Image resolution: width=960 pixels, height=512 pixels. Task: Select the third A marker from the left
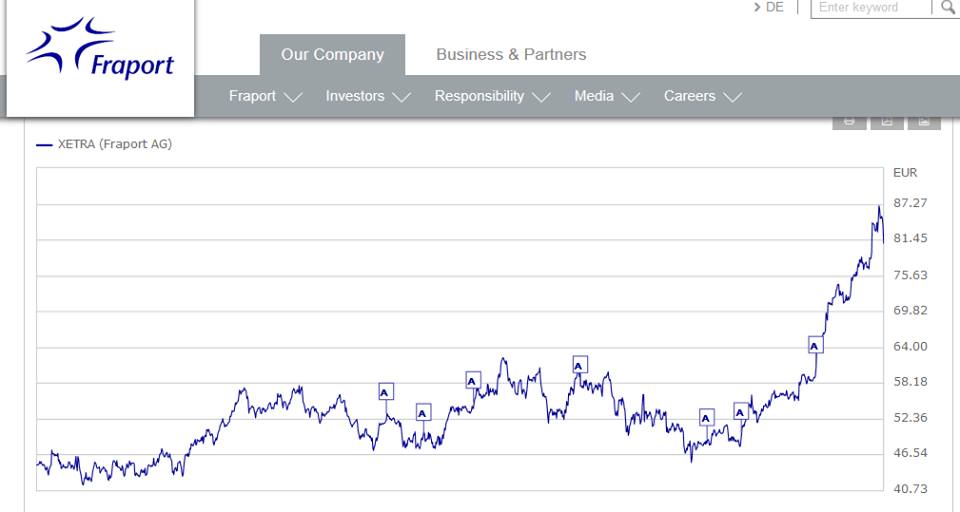tap(473, 380)
